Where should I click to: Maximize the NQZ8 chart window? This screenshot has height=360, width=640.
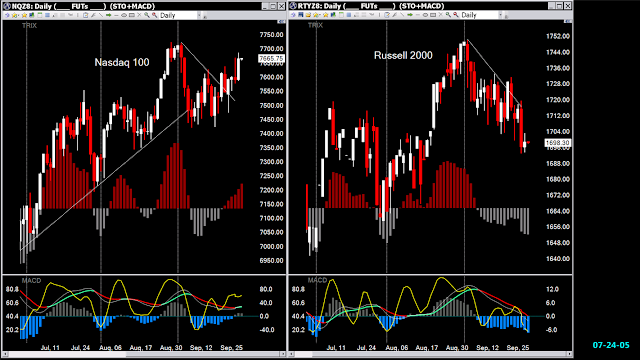pyautogui.click(x=273, y=6)
